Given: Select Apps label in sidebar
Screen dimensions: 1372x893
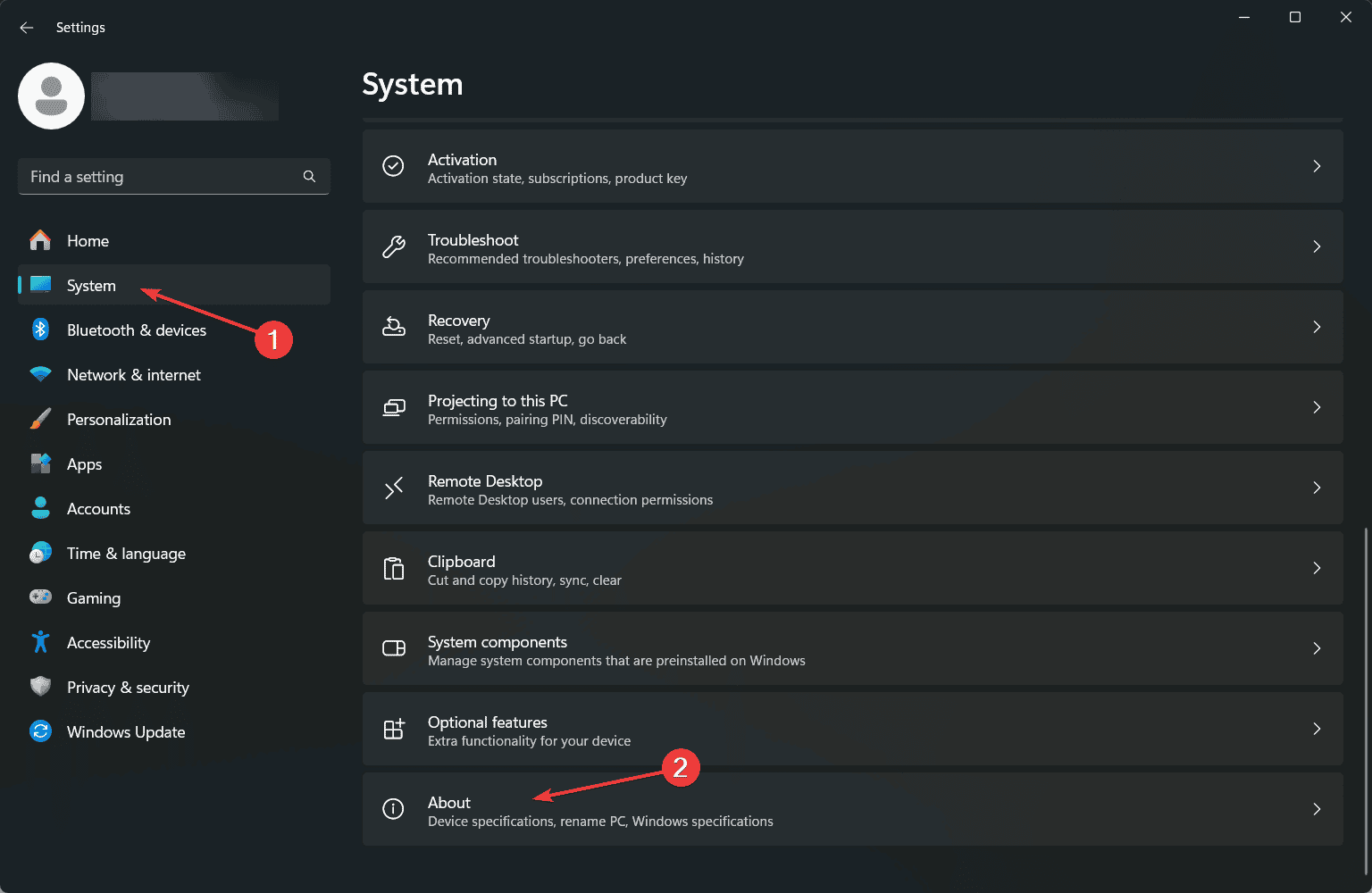Looking at the screenshot, I should [x=84, y=464].
